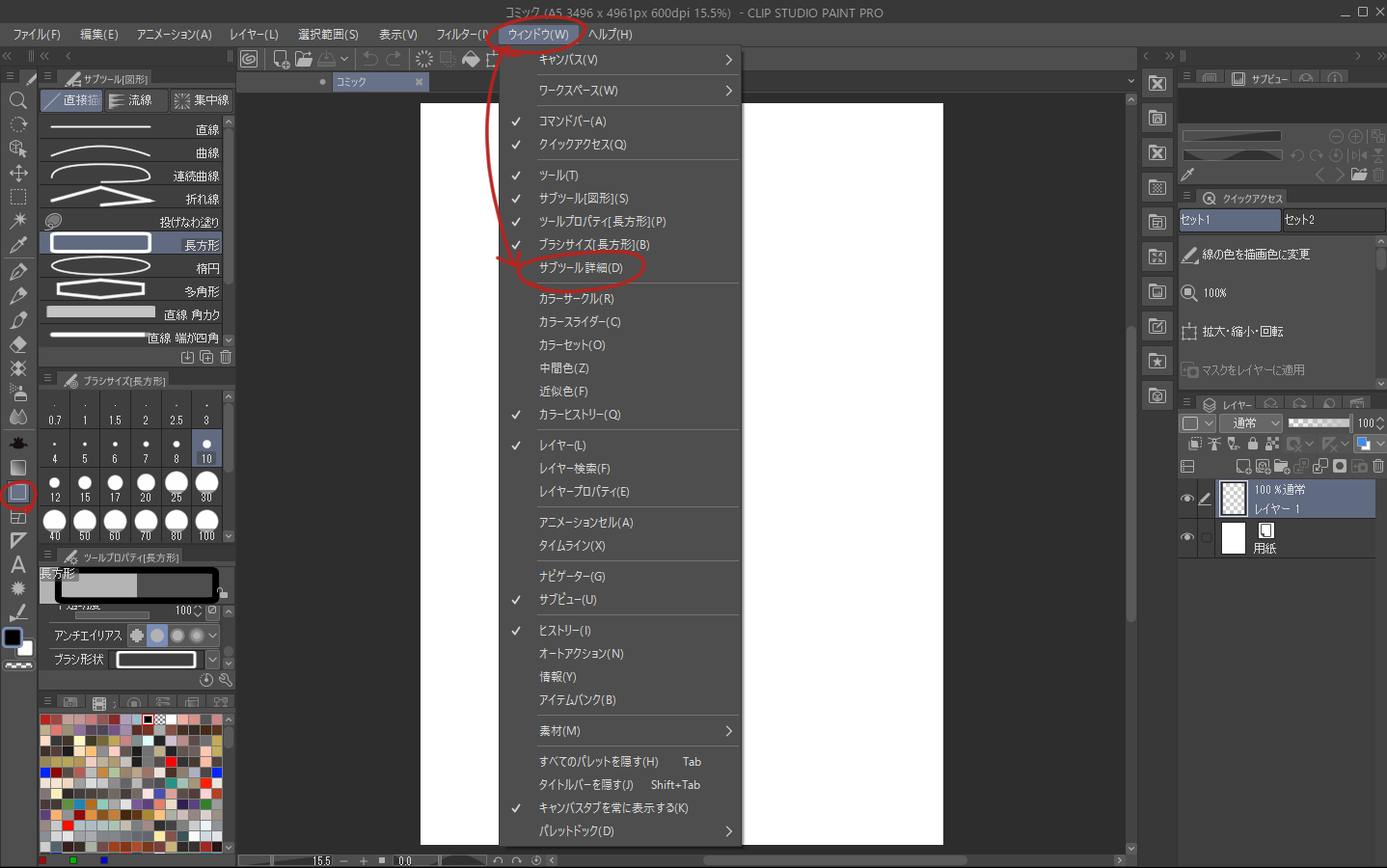Click the CLIP STUDIO launch icon

pyautogui.click(x=249, y=59)
